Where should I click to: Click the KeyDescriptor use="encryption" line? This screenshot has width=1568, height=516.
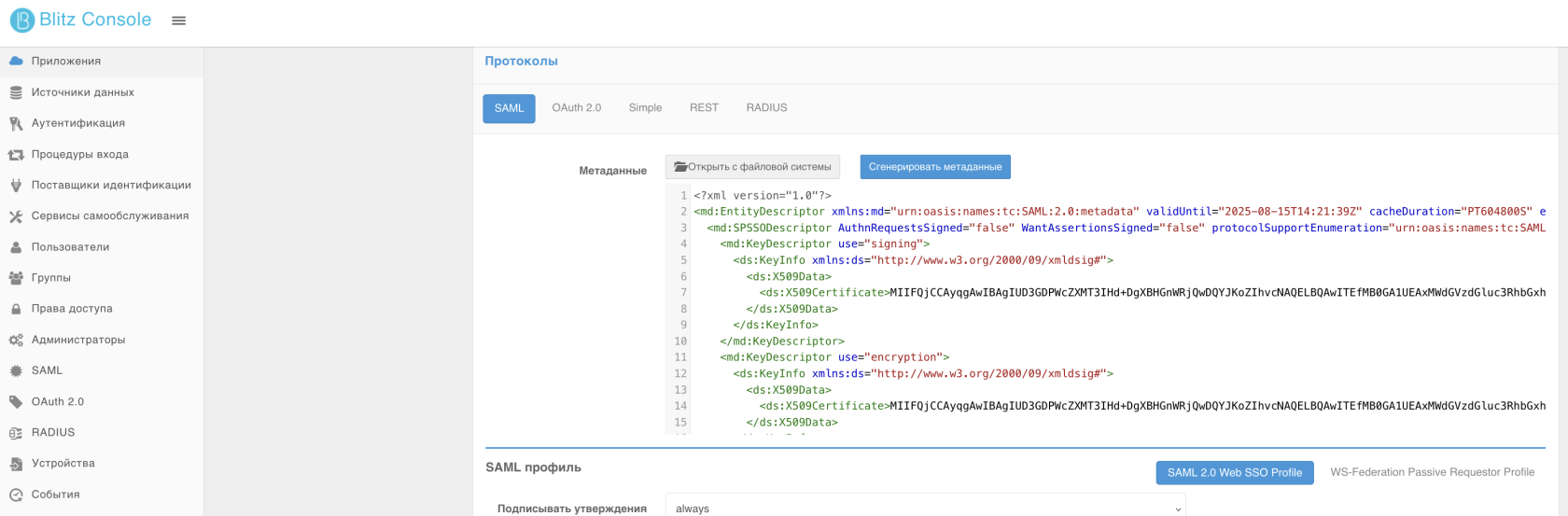click(834, 357)
